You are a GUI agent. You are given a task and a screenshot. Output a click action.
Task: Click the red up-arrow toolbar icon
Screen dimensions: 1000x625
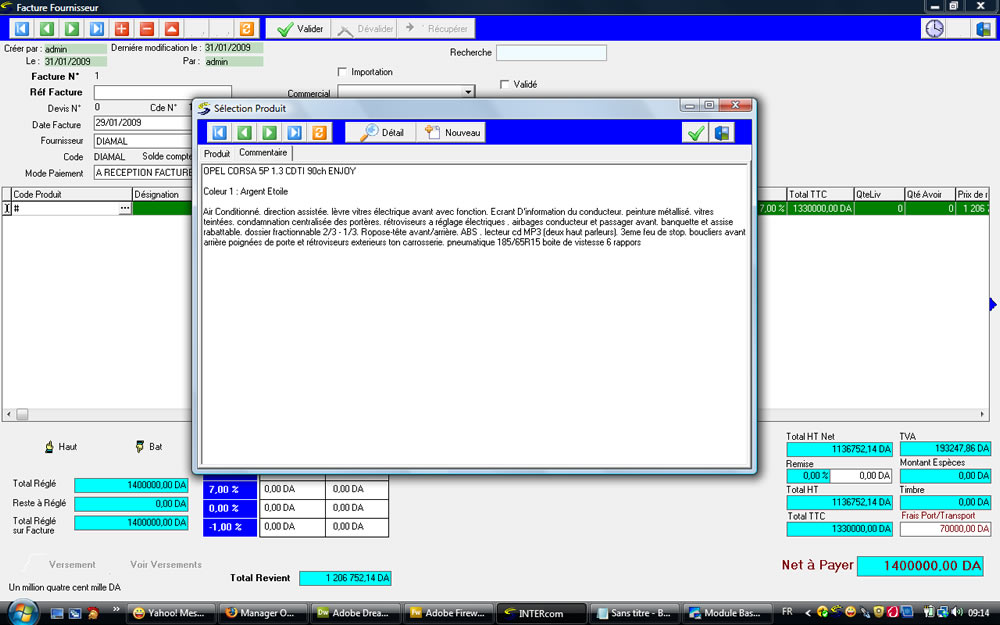coord(172,29)
